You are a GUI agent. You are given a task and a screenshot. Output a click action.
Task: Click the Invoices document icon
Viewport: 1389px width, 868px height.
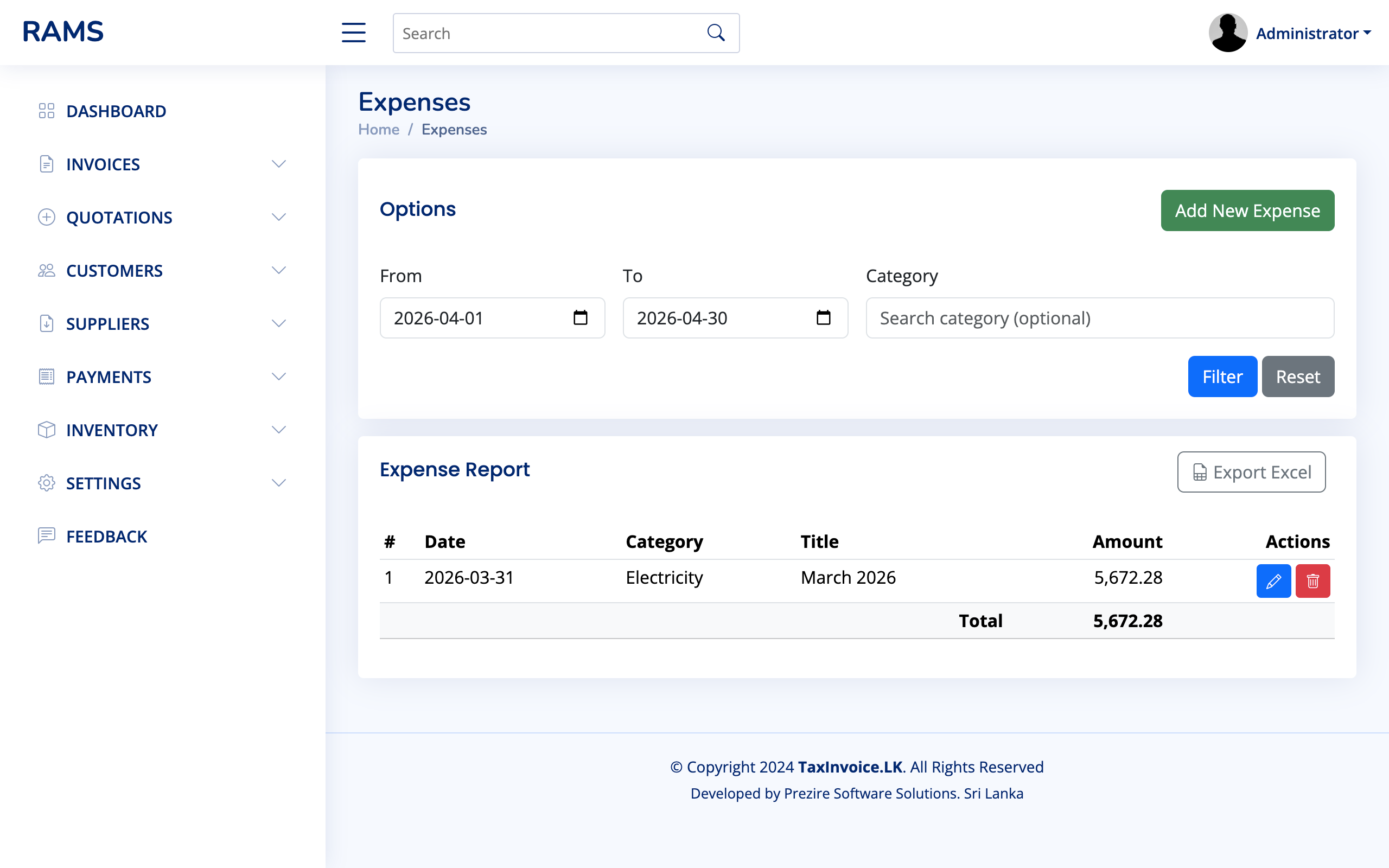click(x=47, y=164)
